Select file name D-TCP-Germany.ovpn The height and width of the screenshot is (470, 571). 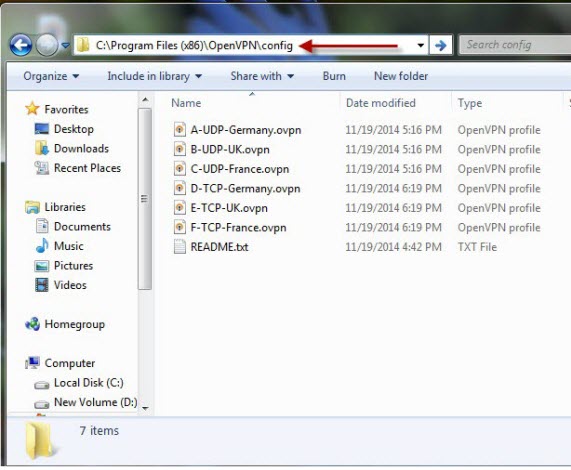pos(245,189)
